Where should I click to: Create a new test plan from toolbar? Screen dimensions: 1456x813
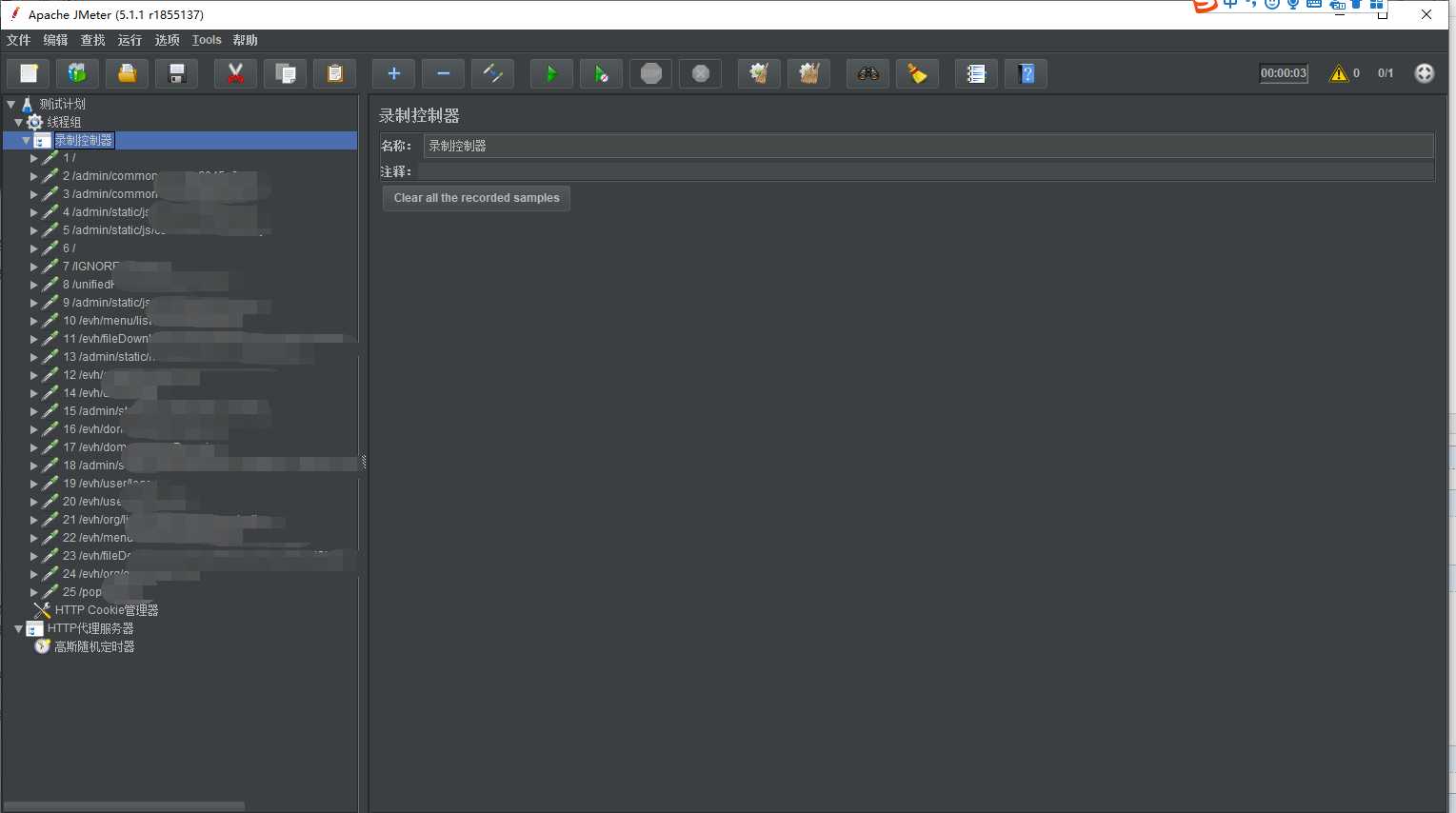click(x=29, y=73)
